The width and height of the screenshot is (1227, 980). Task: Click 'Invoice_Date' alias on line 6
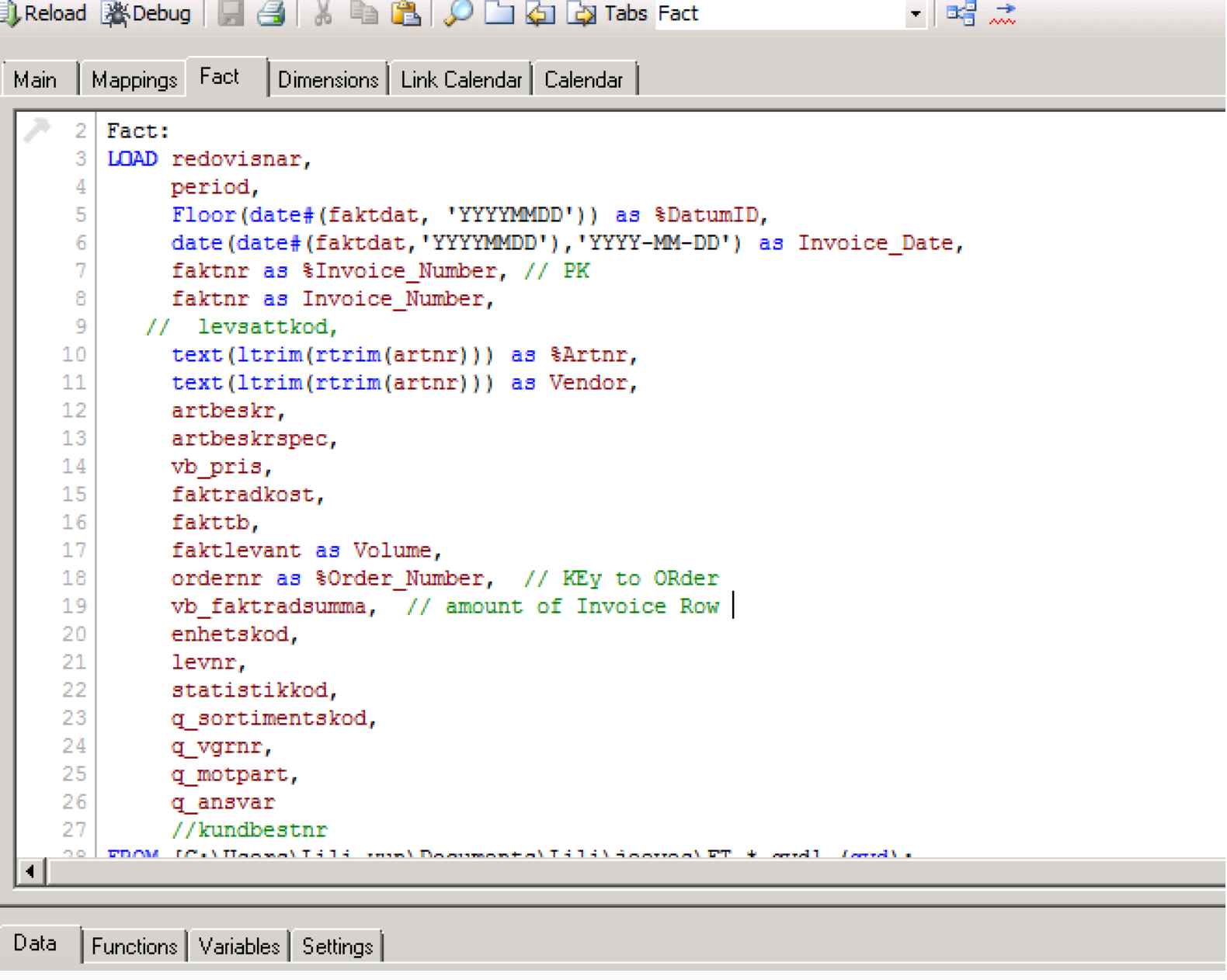pyautogui.click(x=875, y=243)
